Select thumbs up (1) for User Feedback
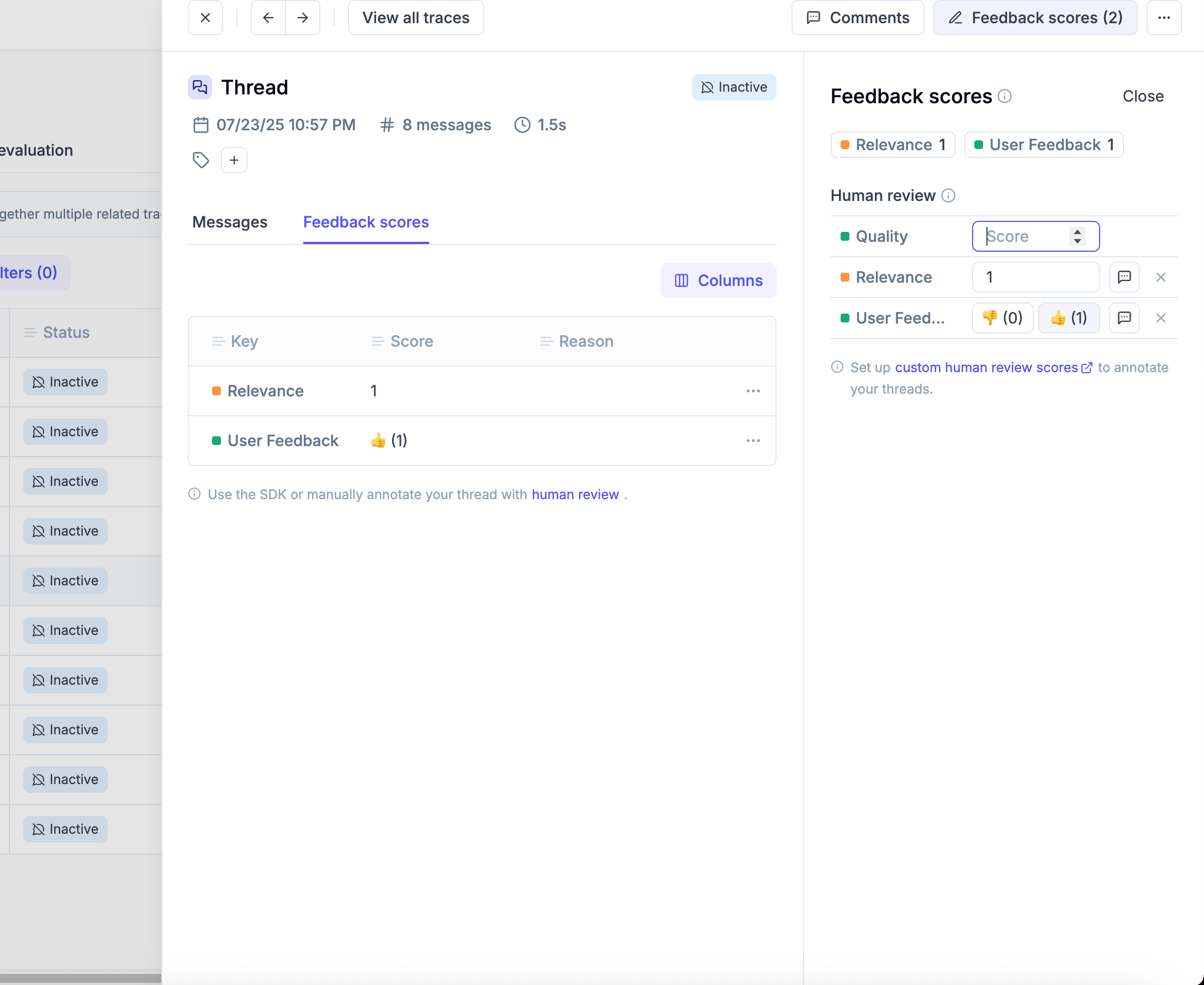Image resolution: width=1204 pixels, height=985 pixels. click(x=1068, y=317)
